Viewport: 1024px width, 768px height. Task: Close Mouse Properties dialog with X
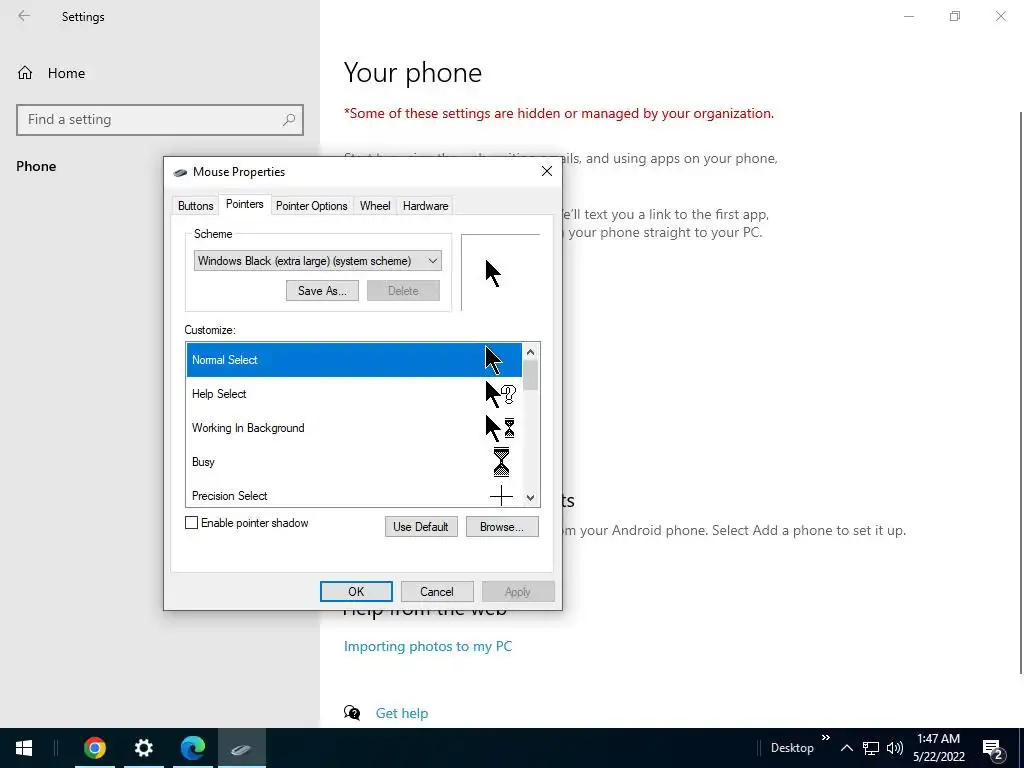(x=547, y=171)
